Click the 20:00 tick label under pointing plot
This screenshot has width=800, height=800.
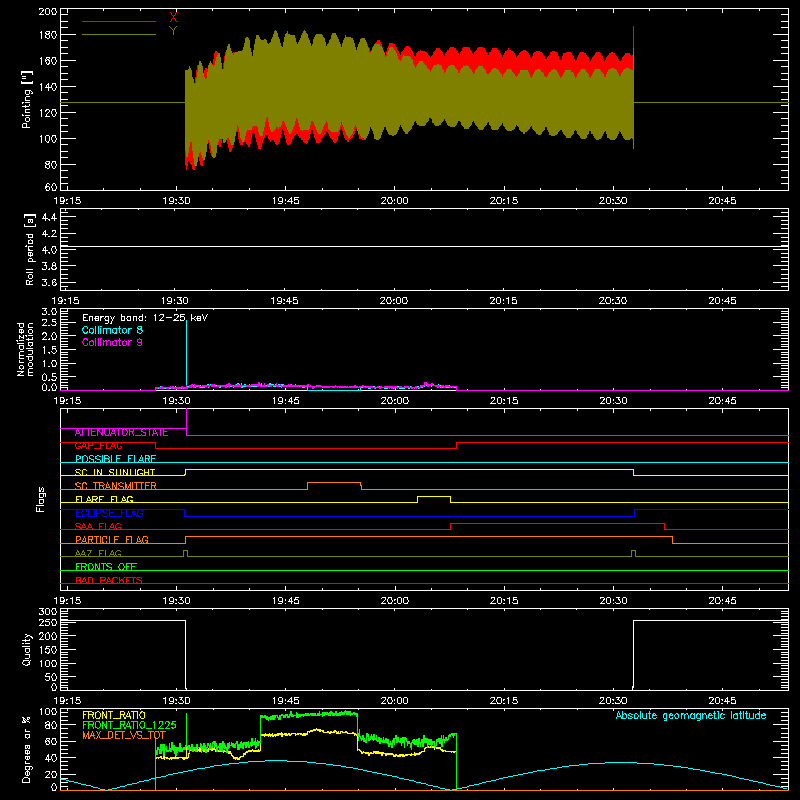click(394, 201)
